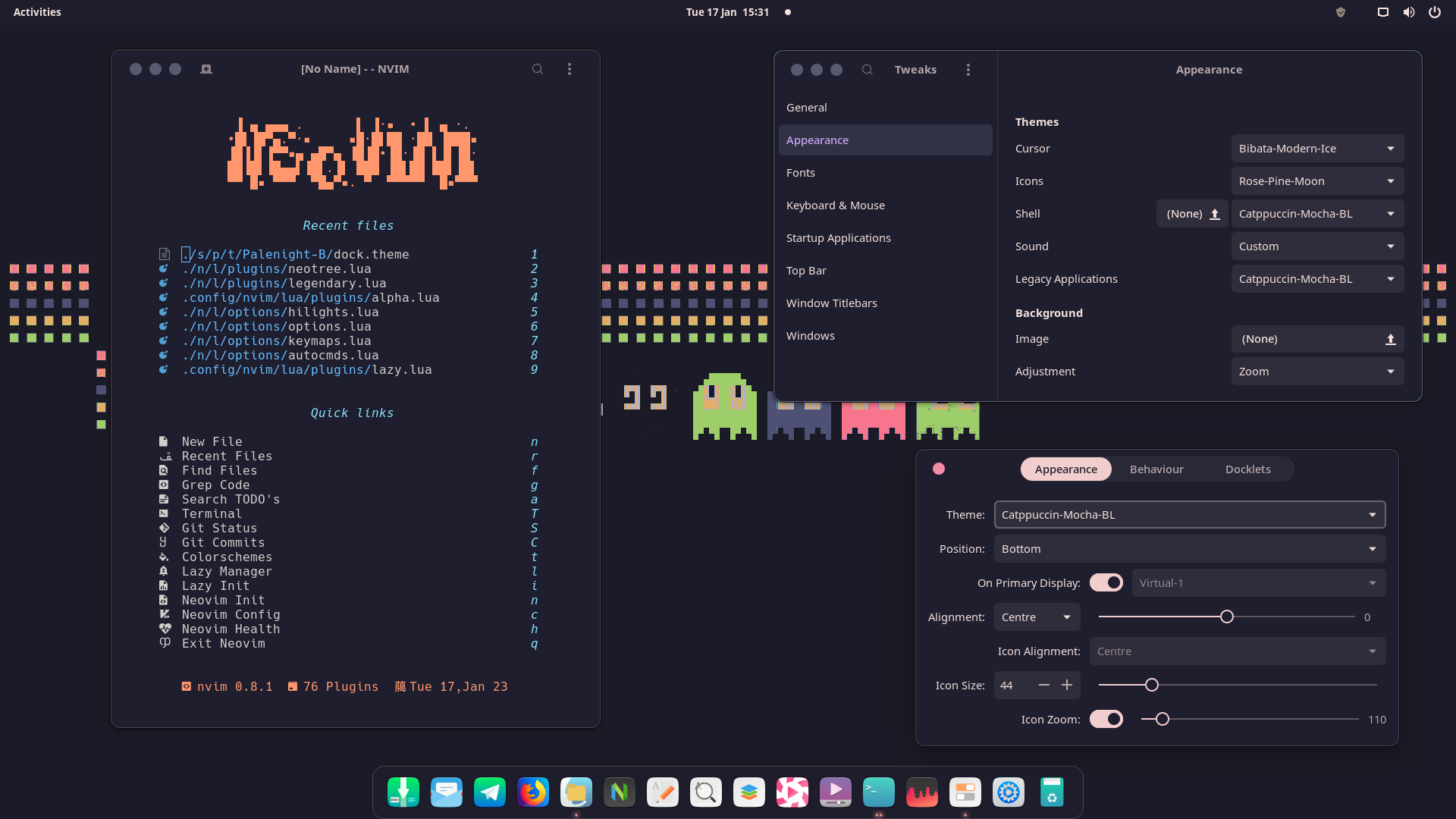This screenshot has width=1456, height=819.
Task: Decrease icon size with minus button
Action: click(x=1044, y=685)
